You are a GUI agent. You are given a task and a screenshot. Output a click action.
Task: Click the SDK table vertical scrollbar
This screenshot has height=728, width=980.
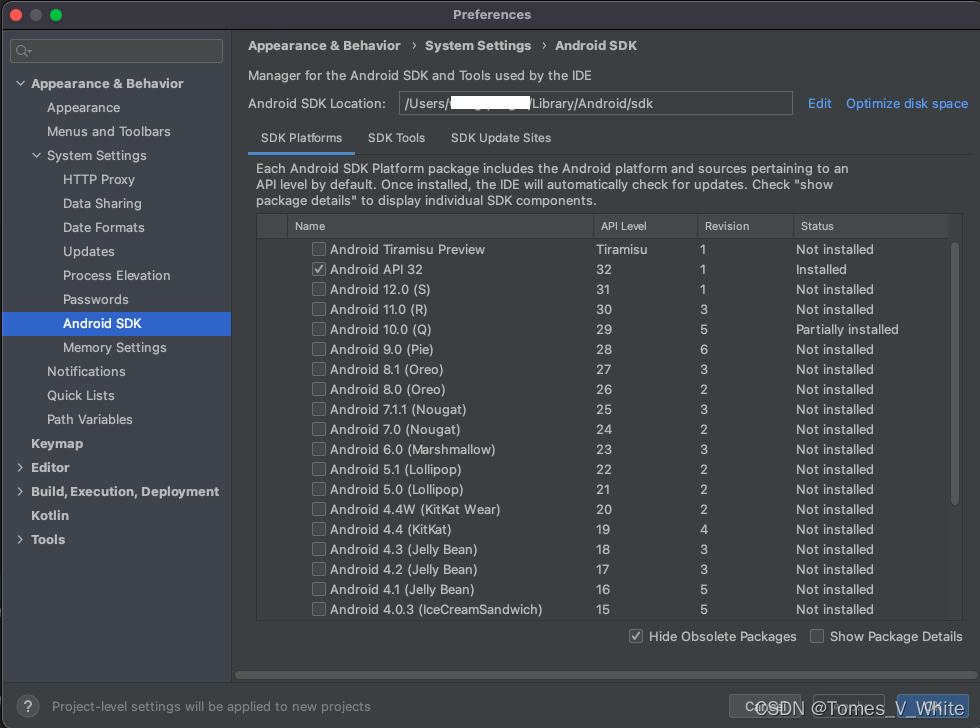[954, 373]
